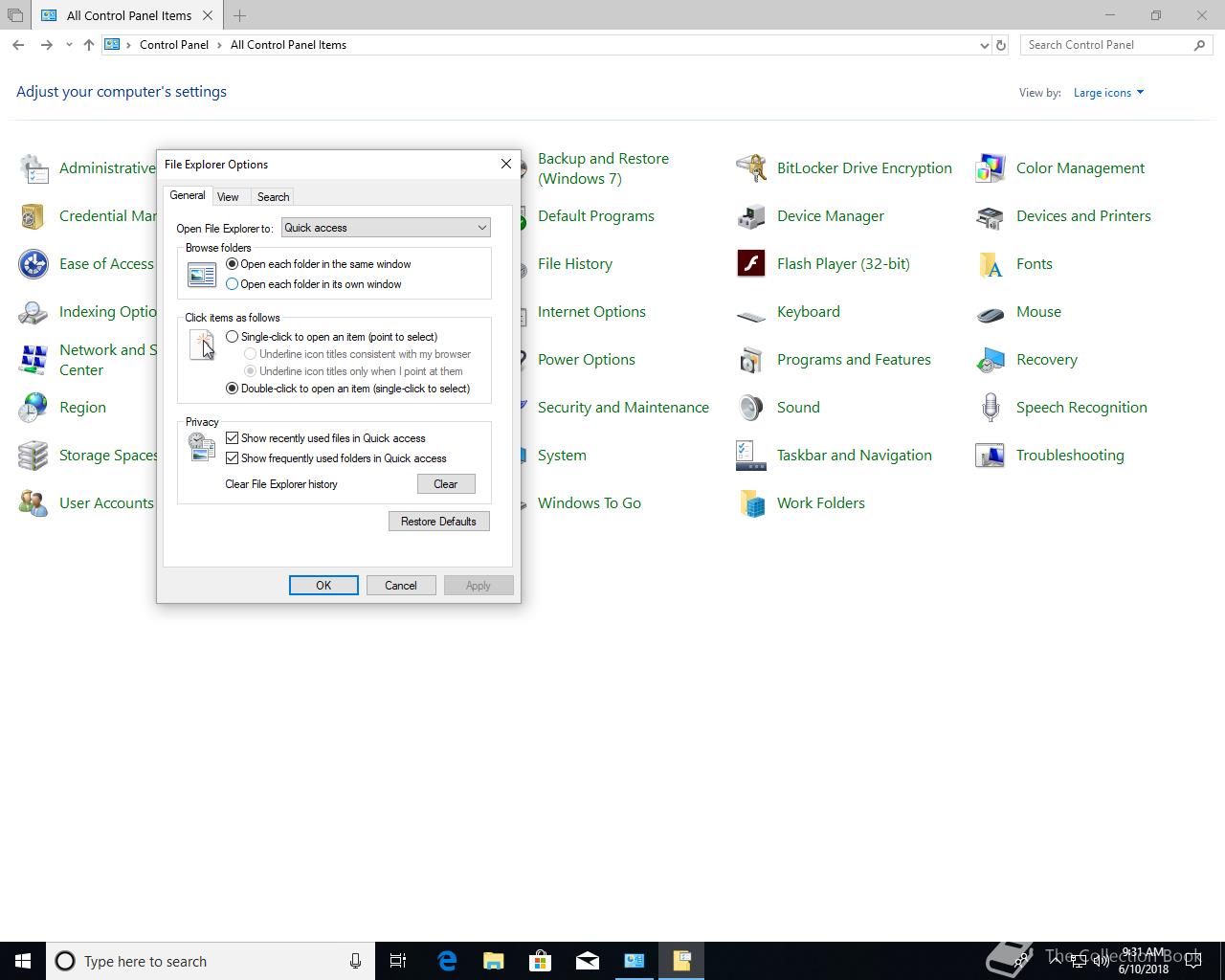The width and height of the screenshot is (1225, 980).
Task: Open Microsoft Store from the taskbar
Action: tap(541, 961)
